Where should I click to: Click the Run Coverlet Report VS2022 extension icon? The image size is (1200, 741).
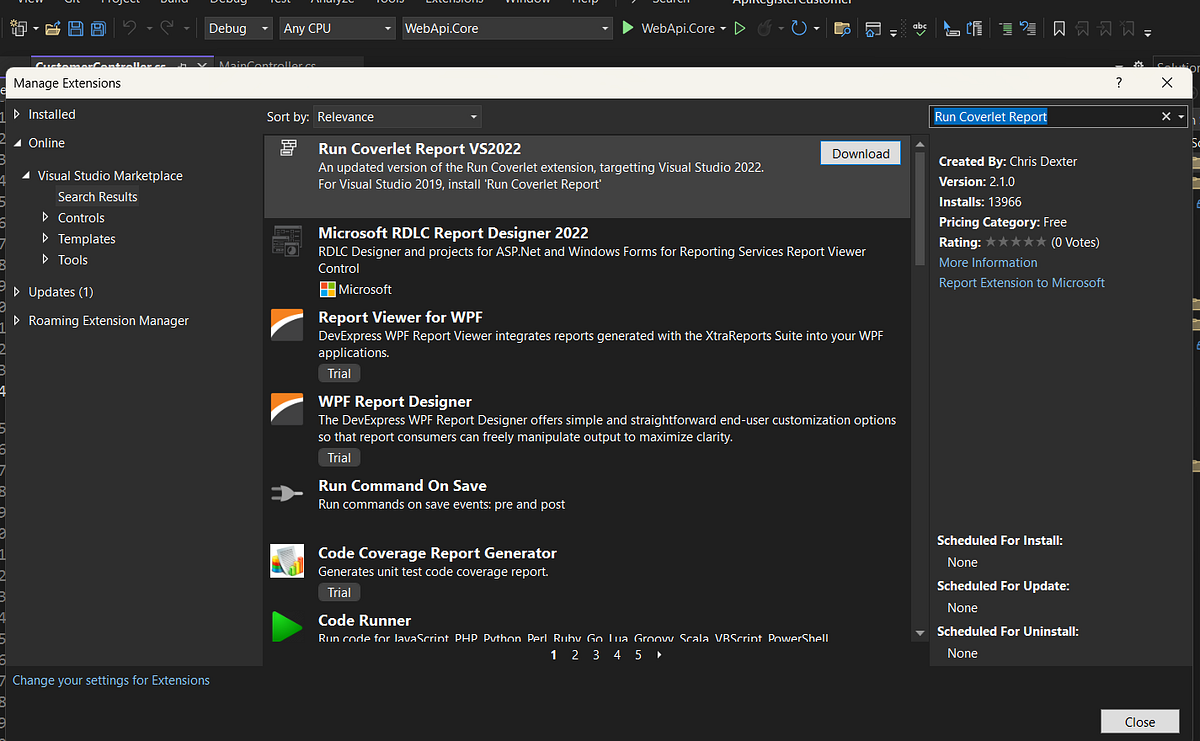tap(288, 148)
